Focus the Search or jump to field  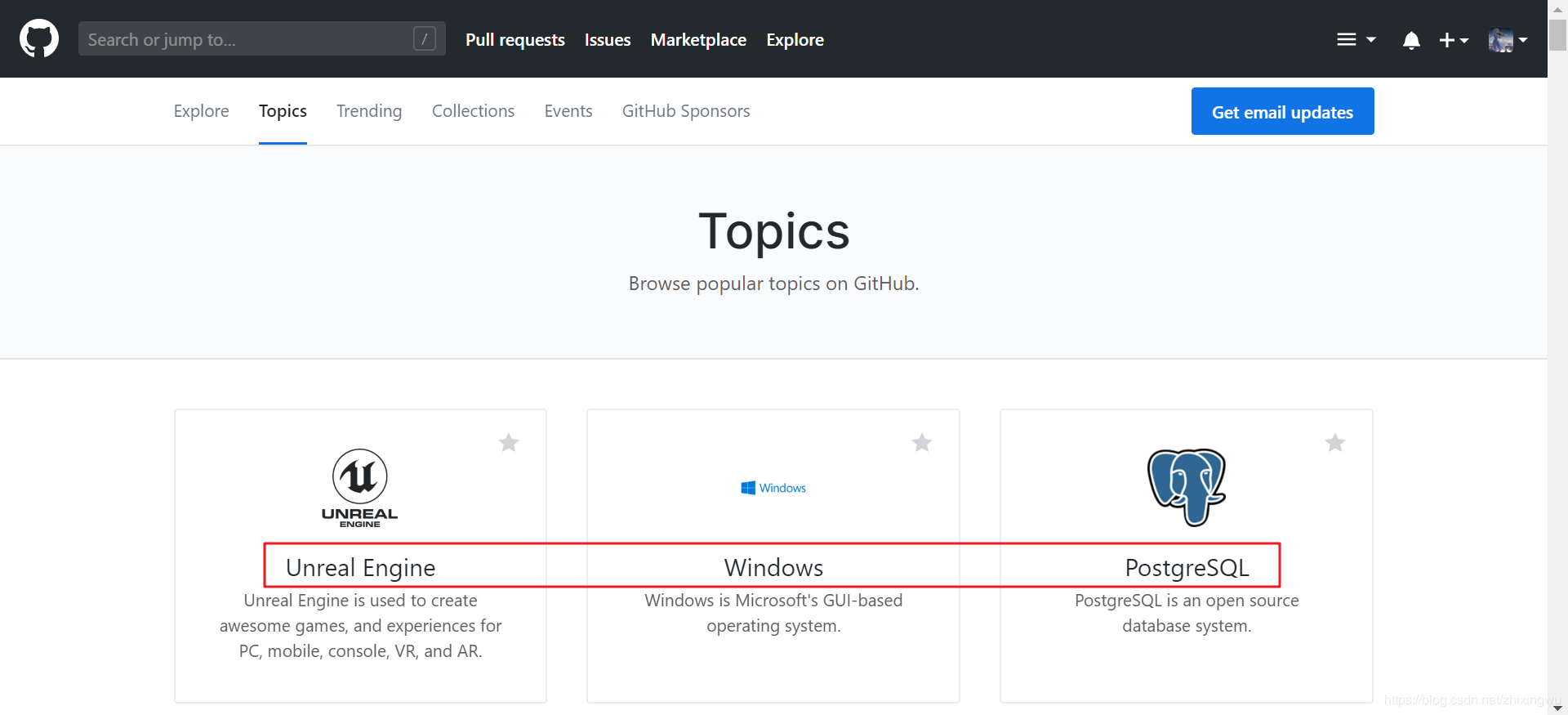(x=261, y=38)
